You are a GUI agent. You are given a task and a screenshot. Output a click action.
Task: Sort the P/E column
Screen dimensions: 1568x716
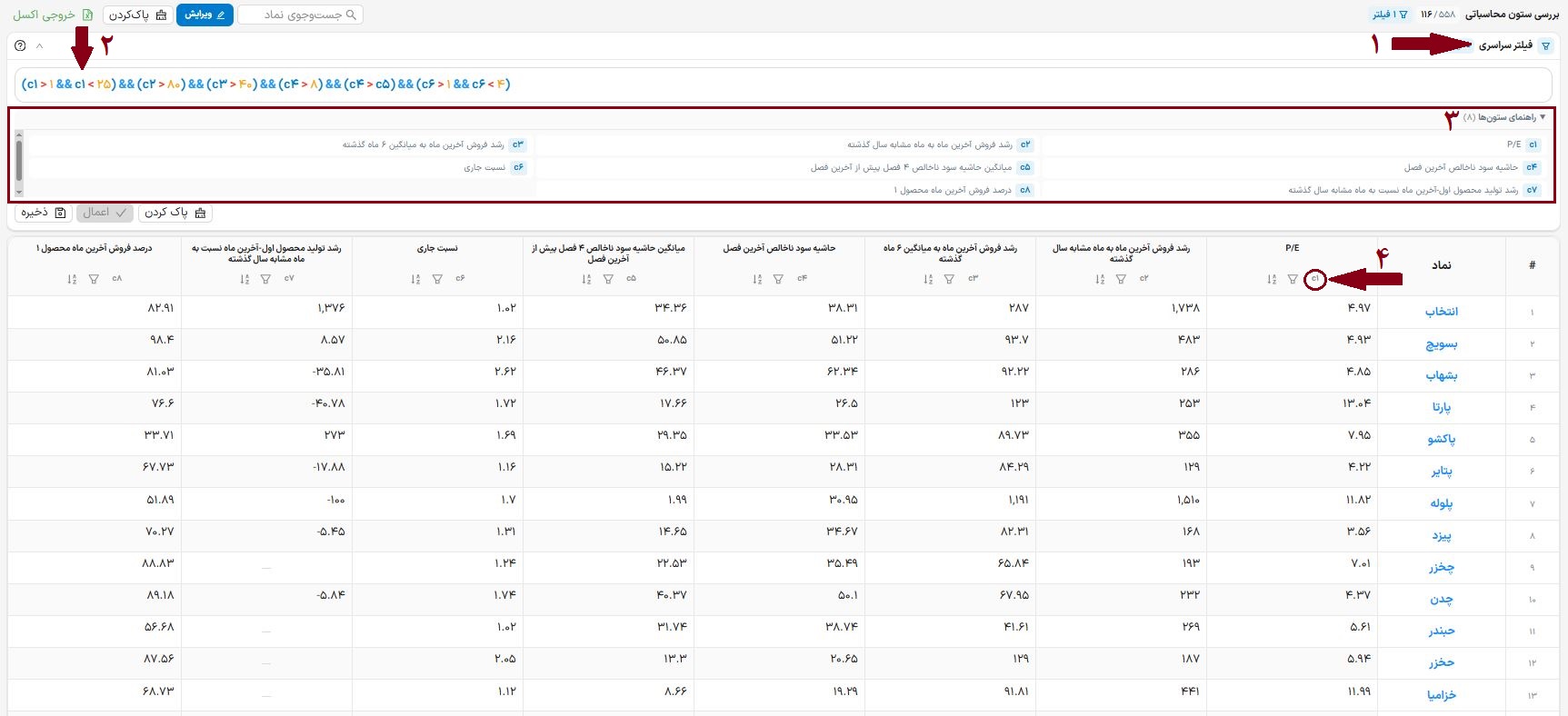click(x=1271, y=279)
